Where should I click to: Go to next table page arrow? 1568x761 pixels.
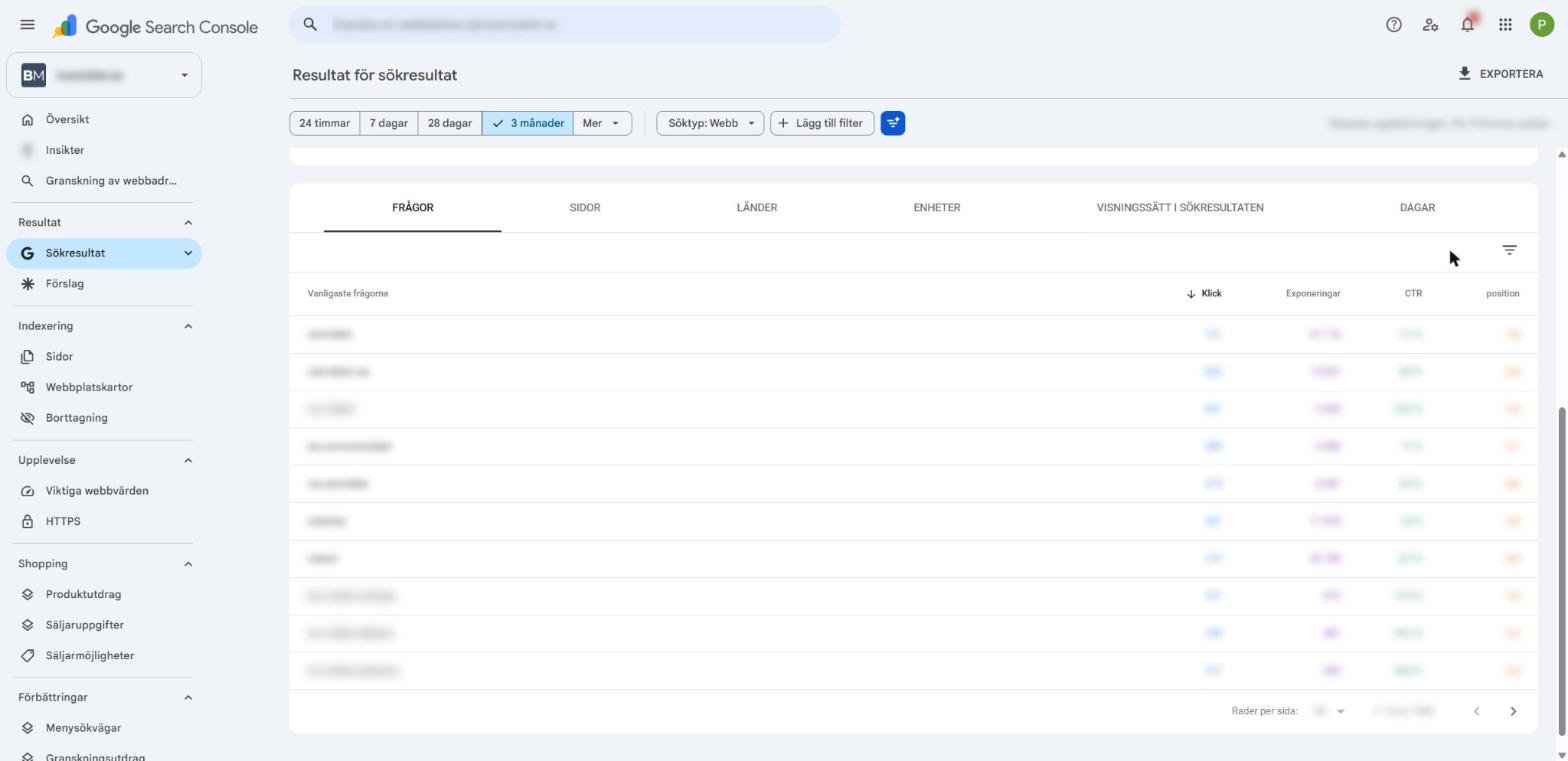pos(1513,711)
